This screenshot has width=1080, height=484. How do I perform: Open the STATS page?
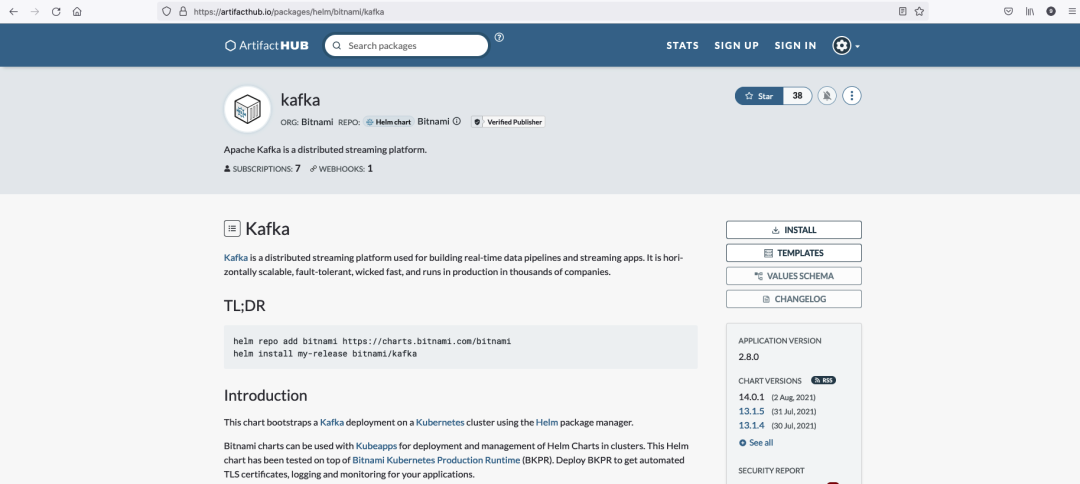pyautogui.click(x=683, y=45)
